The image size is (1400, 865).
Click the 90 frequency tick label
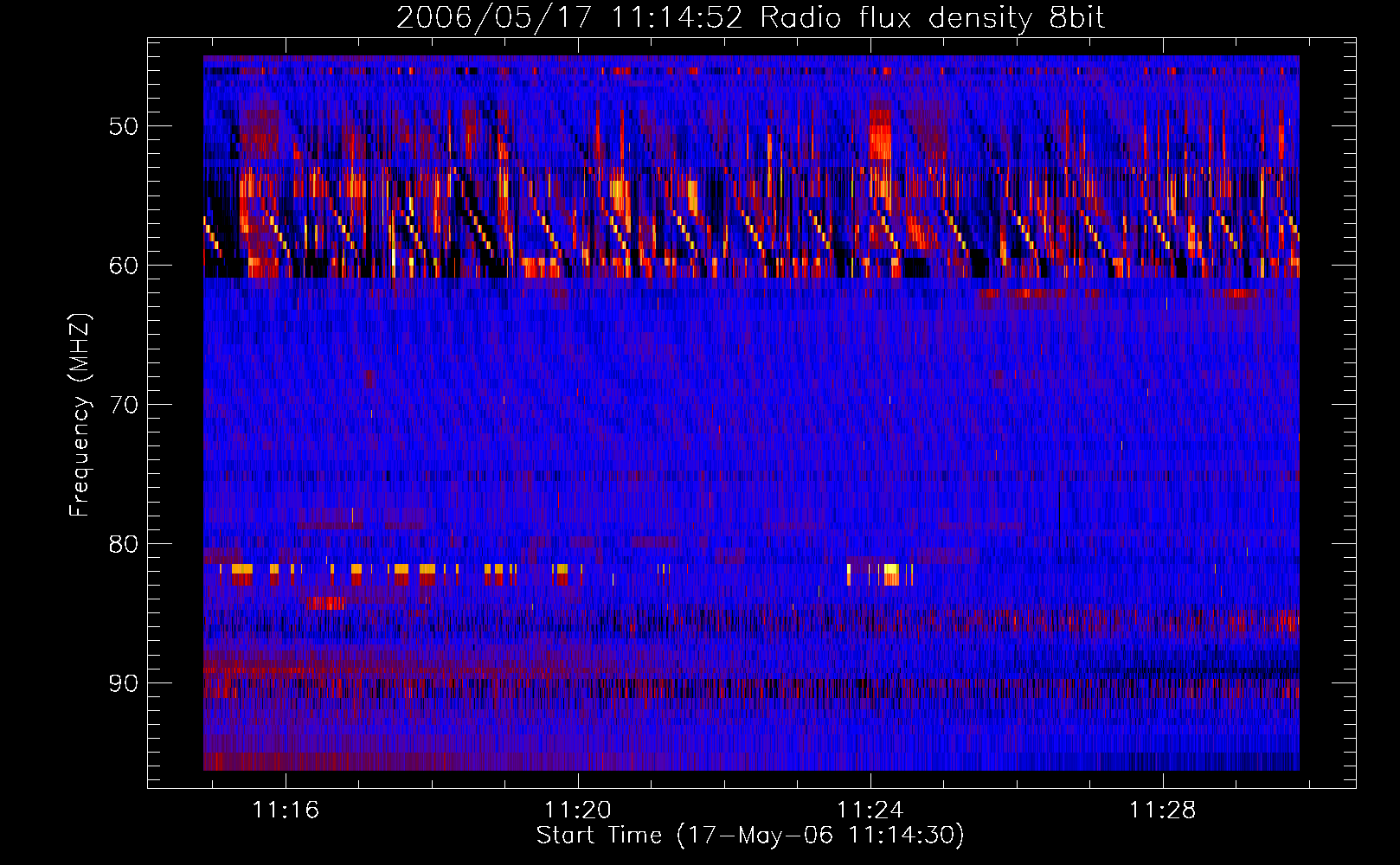coord(124,683)
